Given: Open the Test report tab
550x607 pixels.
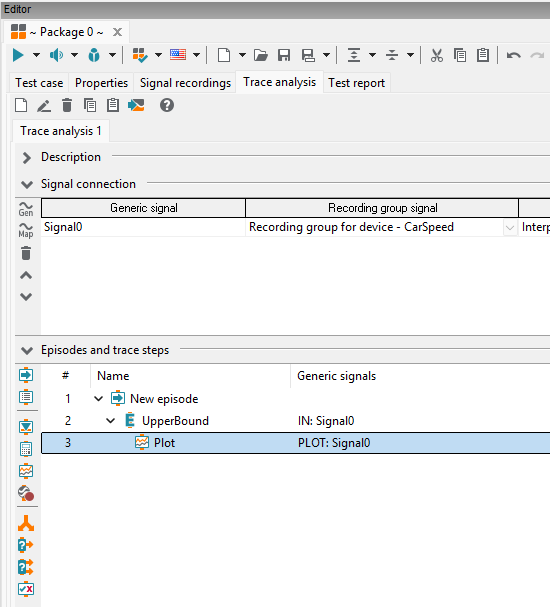Looking at the screenshot, I should coord(356,83).
